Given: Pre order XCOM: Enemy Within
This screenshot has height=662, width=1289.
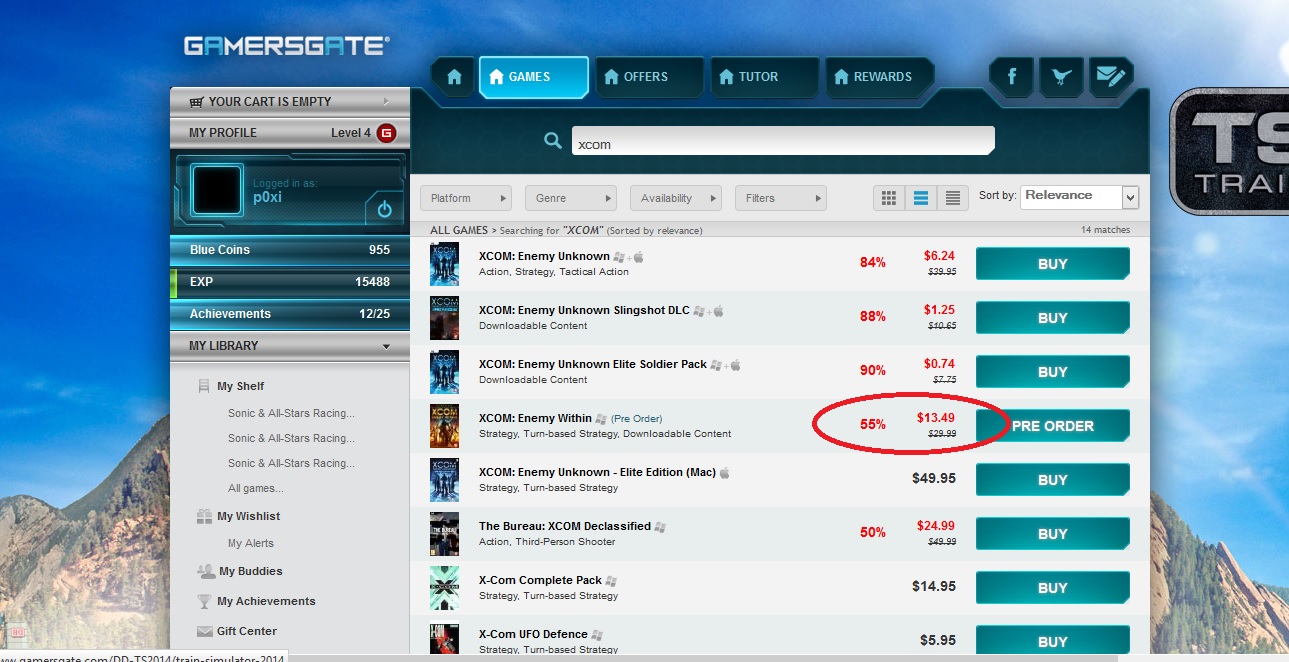Looking at the screenshot, I should coord(1052,426).
